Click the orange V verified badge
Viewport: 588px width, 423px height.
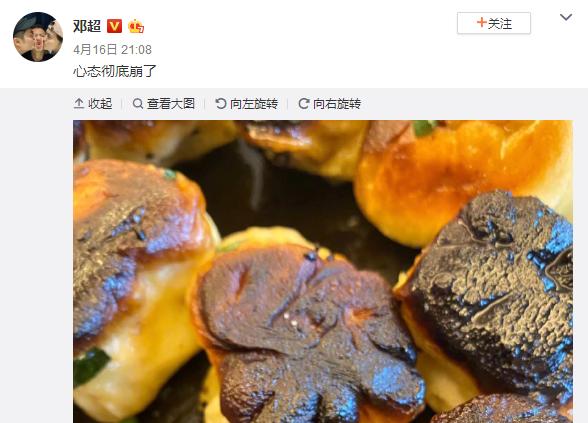tap(115, 26)
